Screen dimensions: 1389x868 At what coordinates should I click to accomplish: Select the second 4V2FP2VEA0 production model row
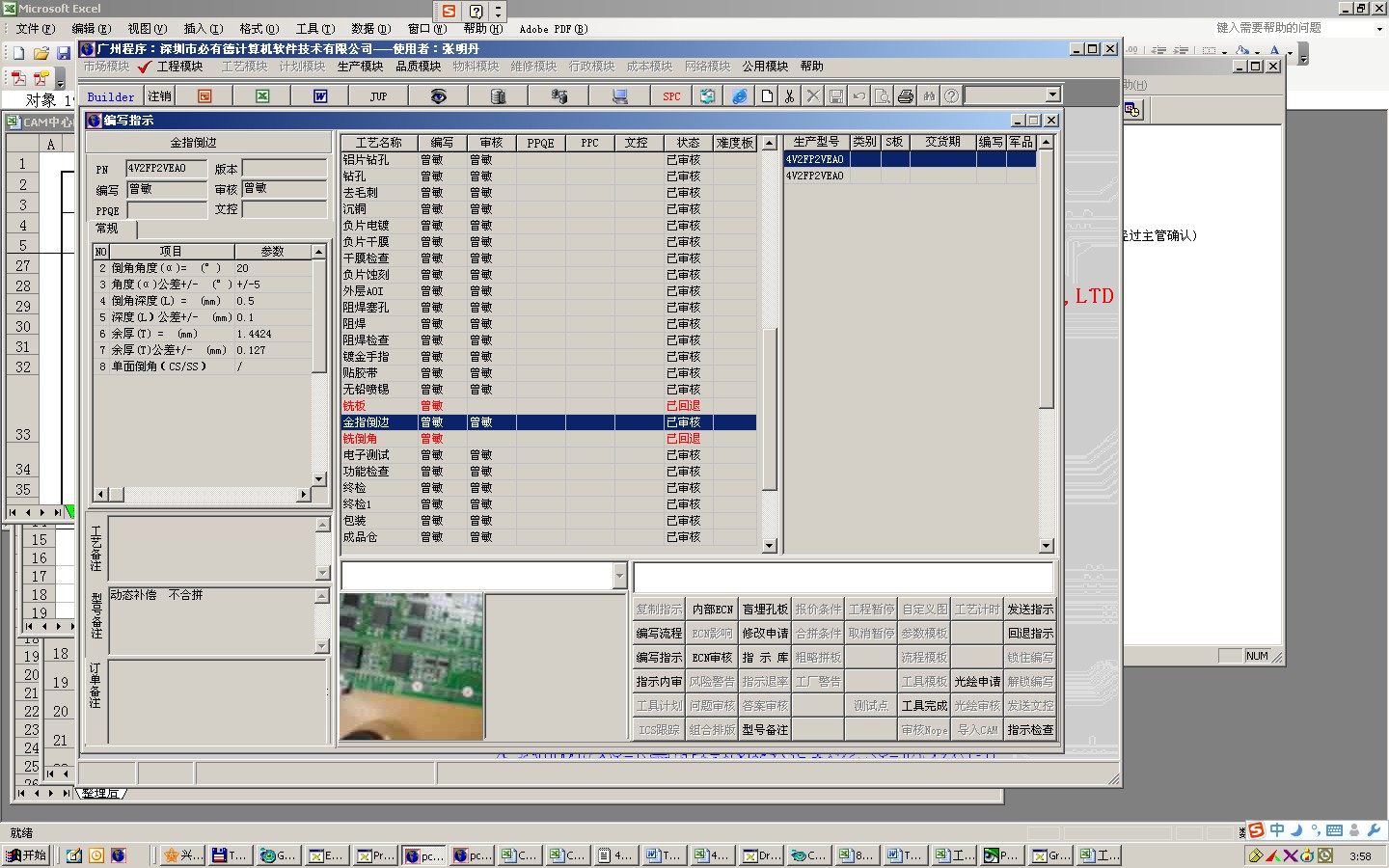pos(910,176)
